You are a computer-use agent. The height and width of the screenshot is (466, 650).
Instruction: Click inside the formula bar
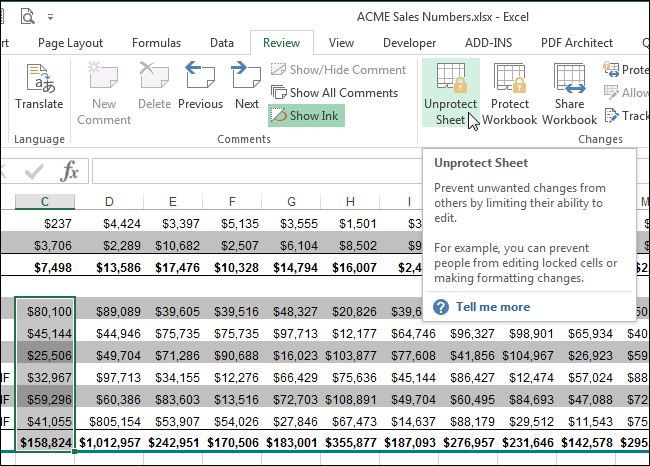point(257,171)
